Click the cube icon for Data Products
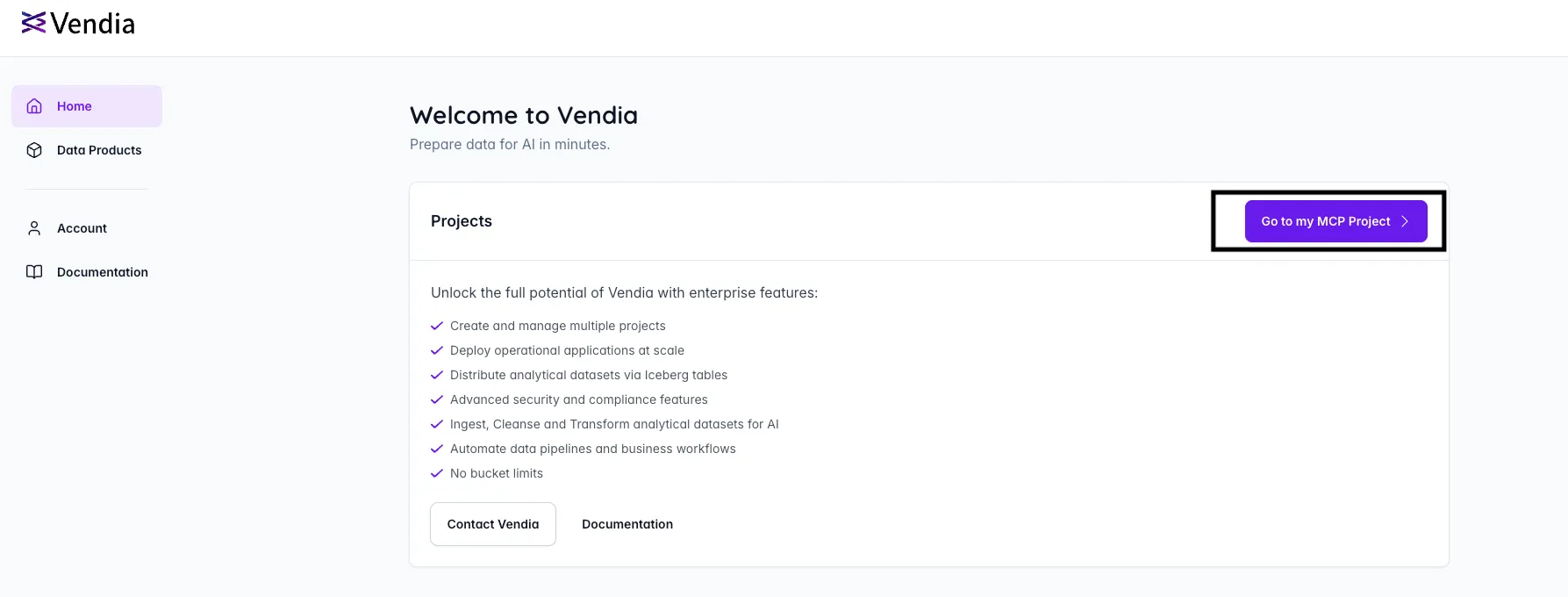The image size is (1568, 597). [x=34, y=150]
